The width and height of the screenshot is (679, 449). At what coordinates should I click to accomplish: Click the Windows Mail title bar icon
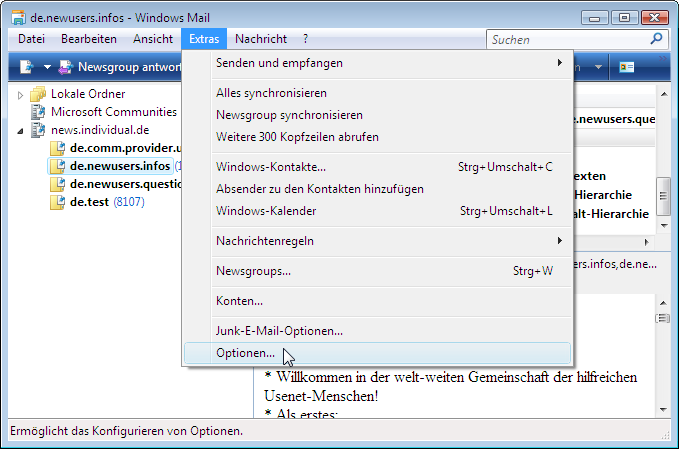[18, 18]
